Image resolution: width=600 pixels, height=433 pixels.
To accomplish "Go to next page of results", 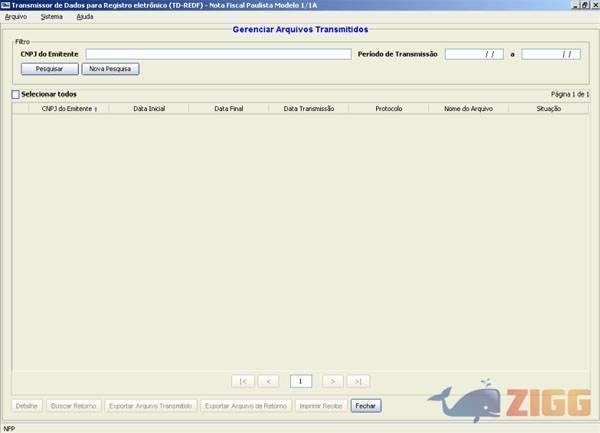I will pyautogui.click(x=333, y=381).
